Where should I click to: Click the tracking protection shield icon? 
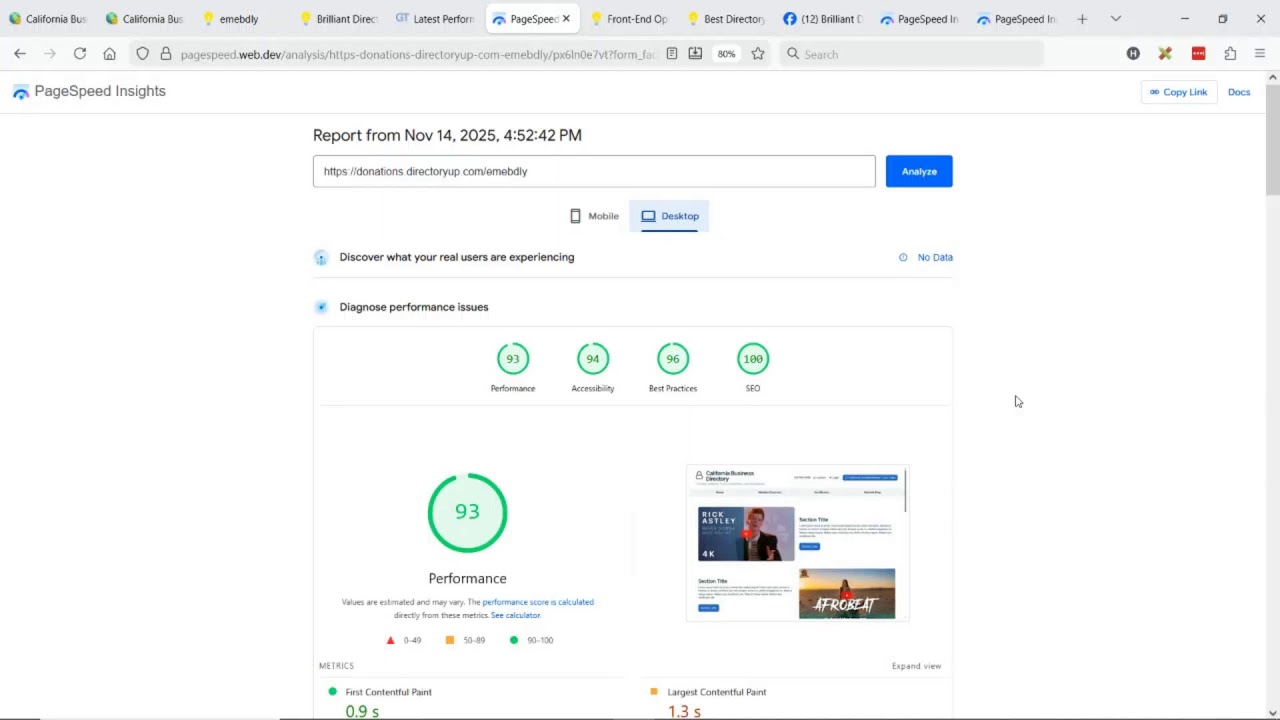(x=142, y=54)
